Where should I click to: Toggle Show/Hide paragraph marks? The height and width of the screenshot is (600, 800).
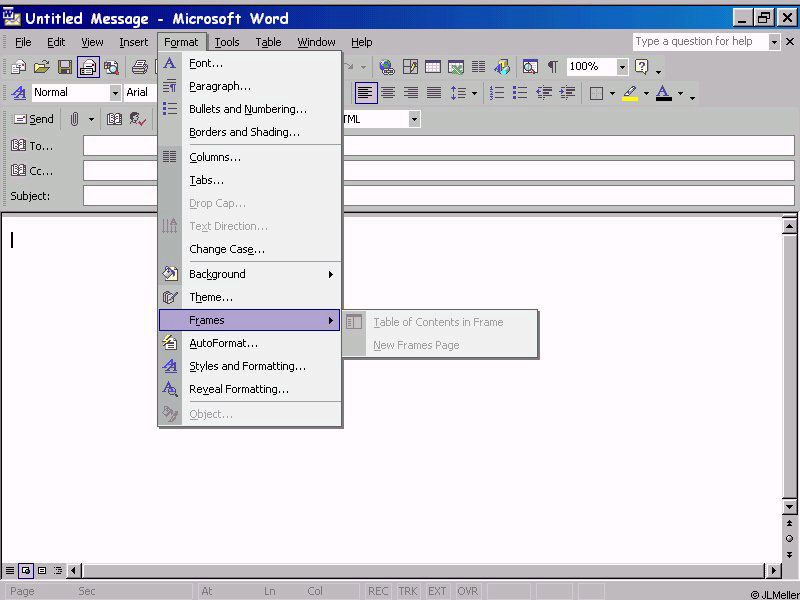[552, 67]
